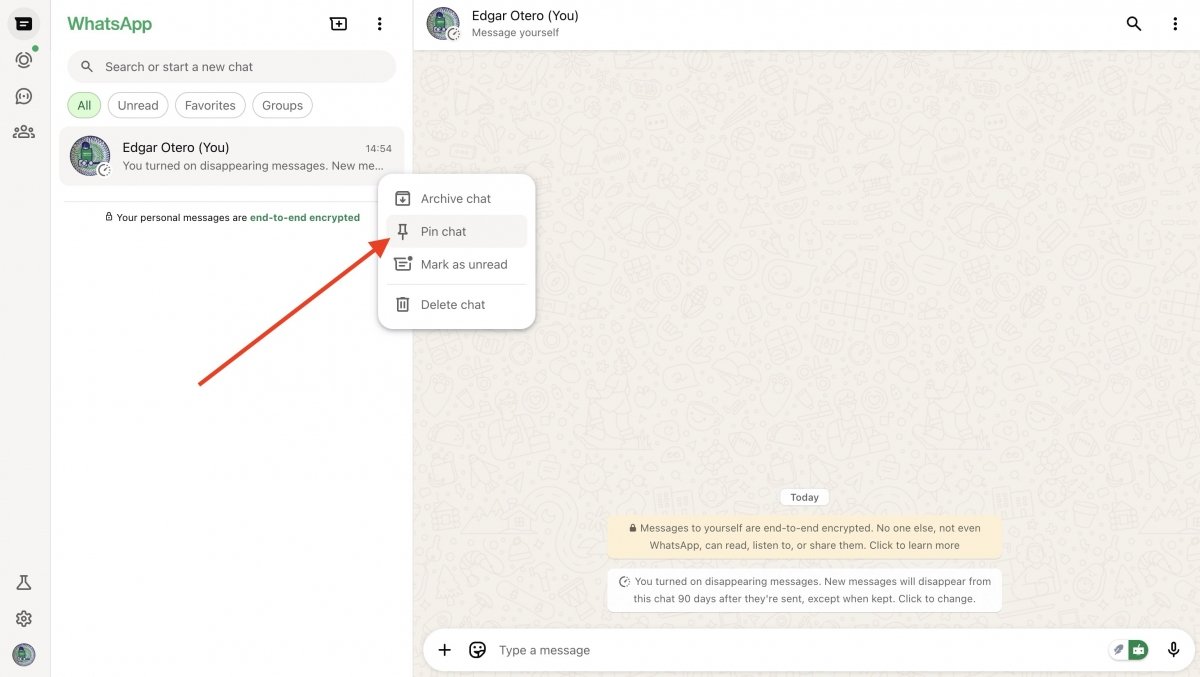Viewport: 1200px width, 677px height.
Task: Click Edgar Otero avatar in chat list
Action: pyautogui.click(x=90, y=156)
